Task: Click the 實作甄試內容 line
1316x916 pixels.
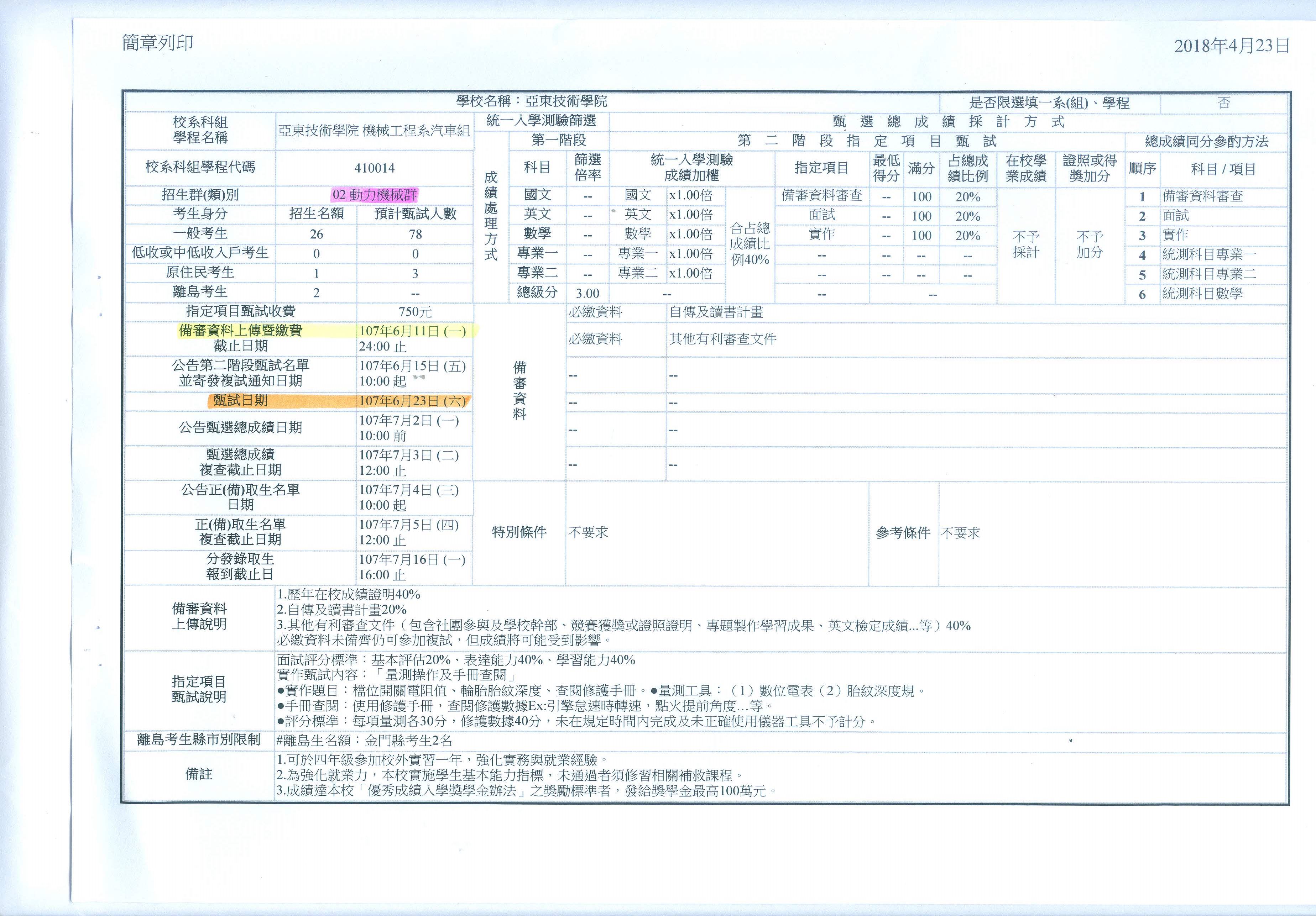Action: click(398, 675)
